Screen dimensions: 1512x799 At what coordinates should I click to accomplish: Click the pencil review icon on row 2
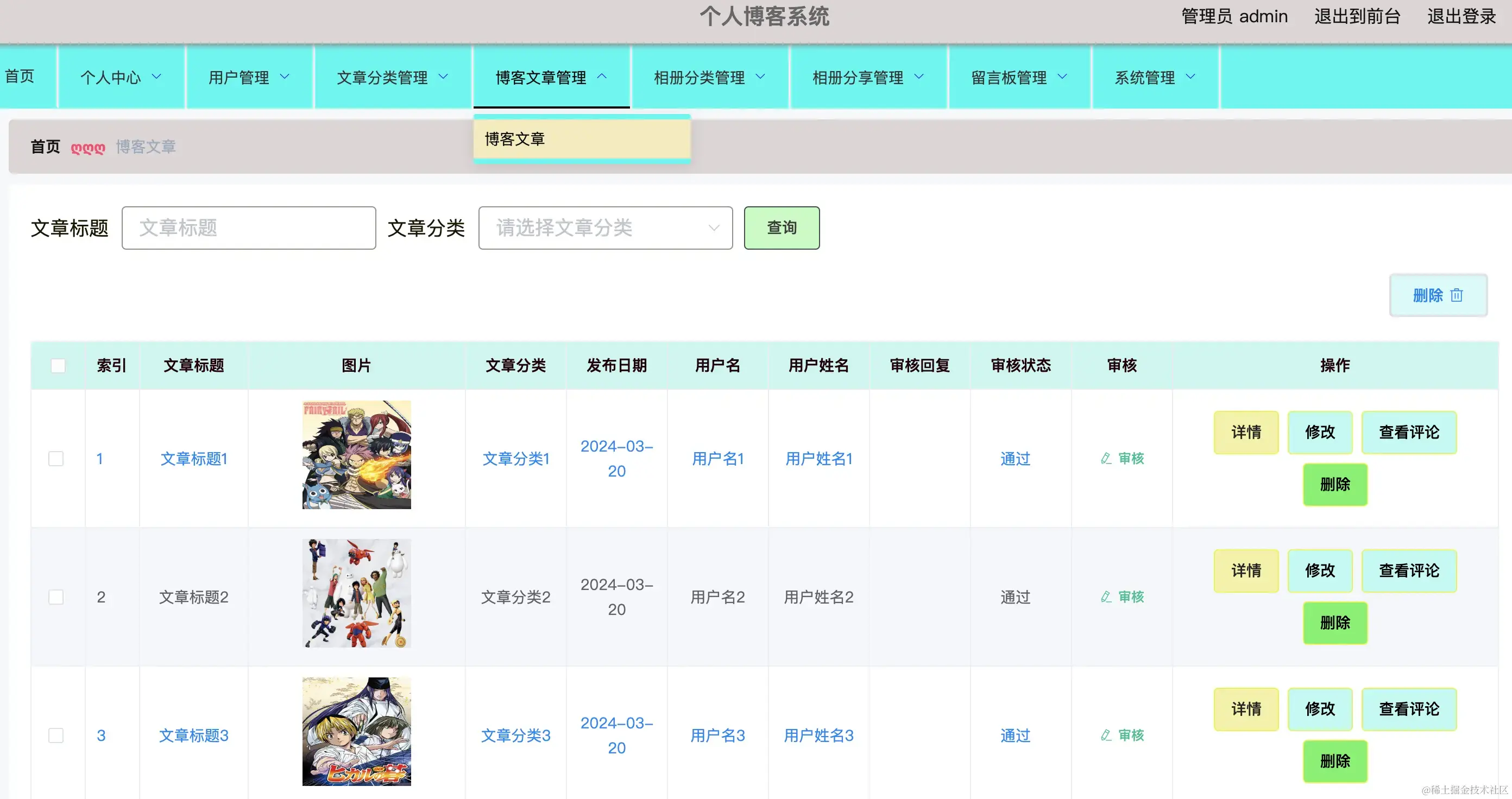[1106, 597]
